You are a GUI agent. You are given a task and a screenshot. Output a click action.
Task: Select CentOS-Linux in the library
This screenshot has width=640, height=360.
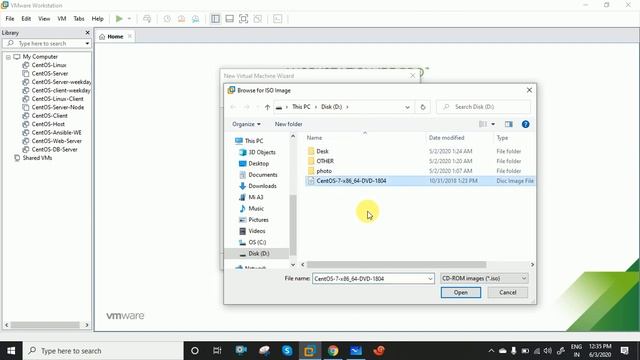click(x=49, y=65)
